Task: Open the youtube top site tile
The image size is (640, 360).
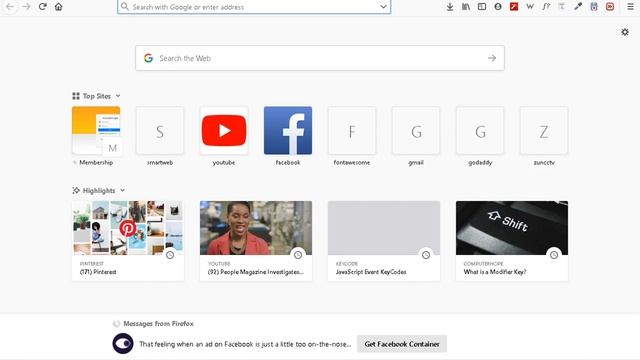Action: tap(224, 136)
